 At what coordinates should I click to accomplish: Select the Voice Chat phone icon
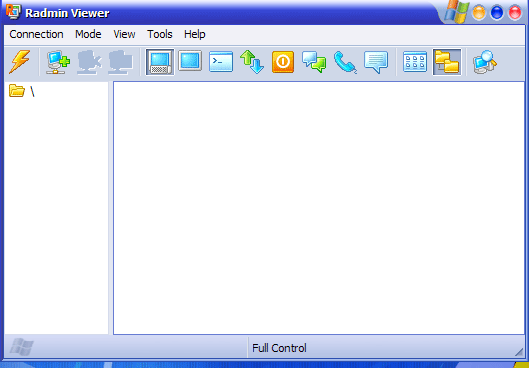345,62
